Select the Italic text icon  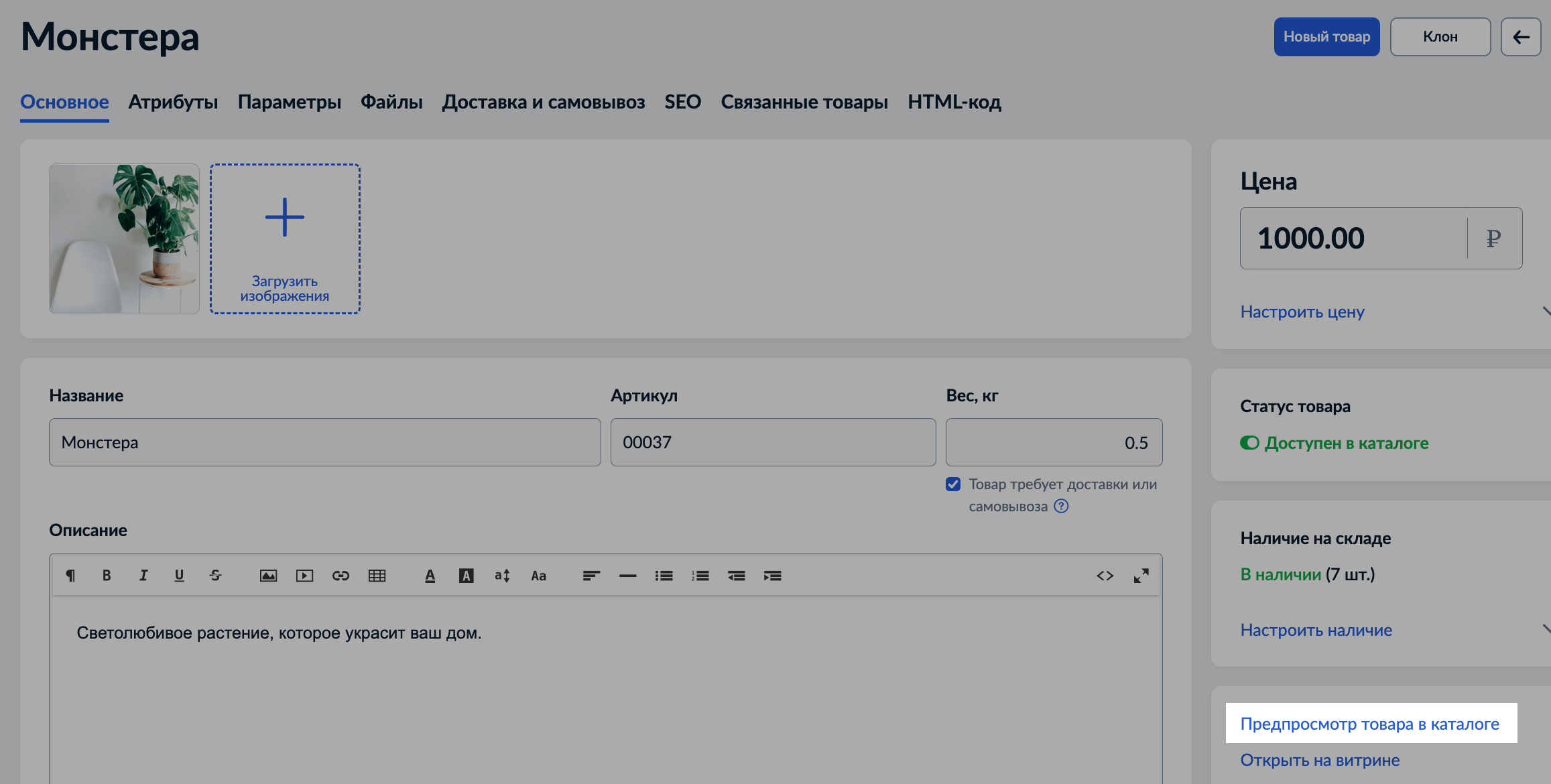(142, 575)
